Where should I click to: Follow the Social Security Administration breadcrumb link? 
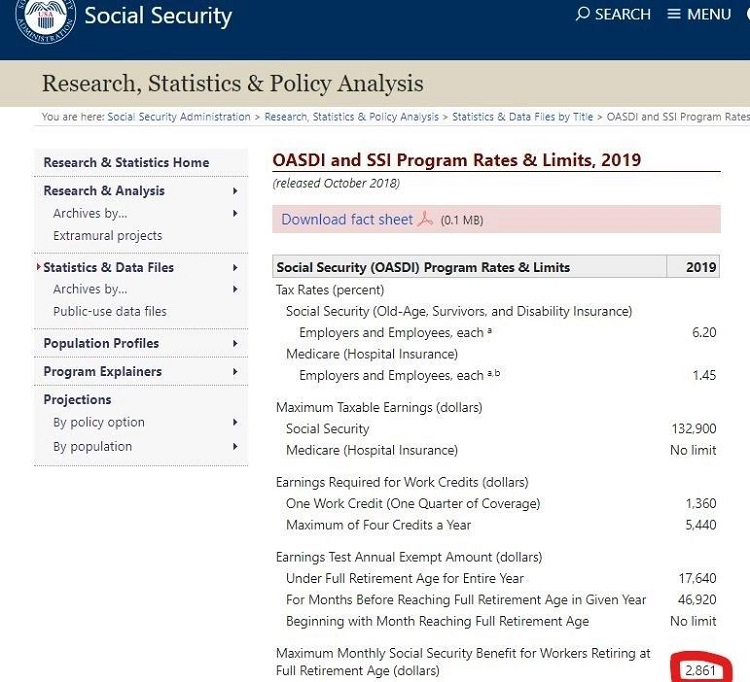click(179, 117)
